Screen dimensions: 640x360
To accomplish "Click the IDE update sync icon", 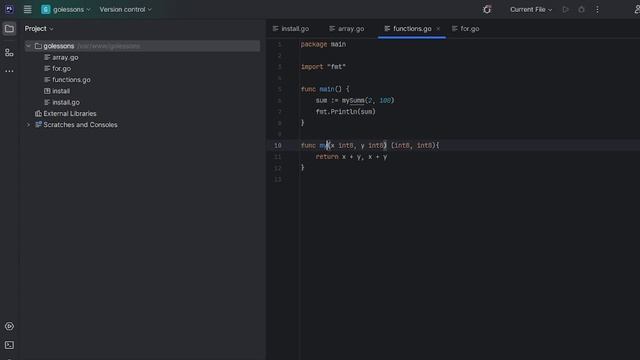I will click(x=487, y=9).
